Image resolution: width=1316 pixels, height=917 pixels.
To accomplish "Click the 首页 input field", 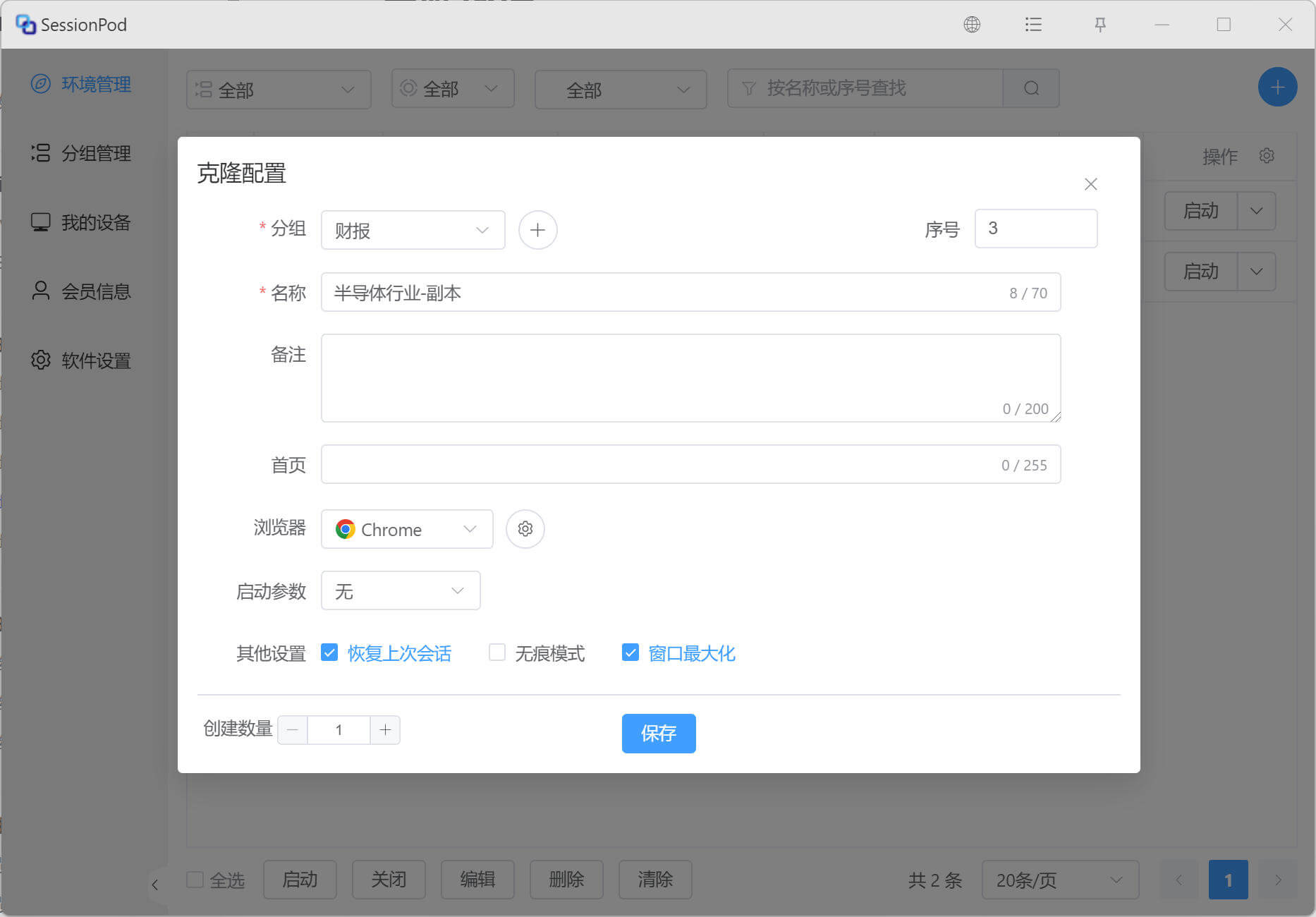I will point(691,464).
